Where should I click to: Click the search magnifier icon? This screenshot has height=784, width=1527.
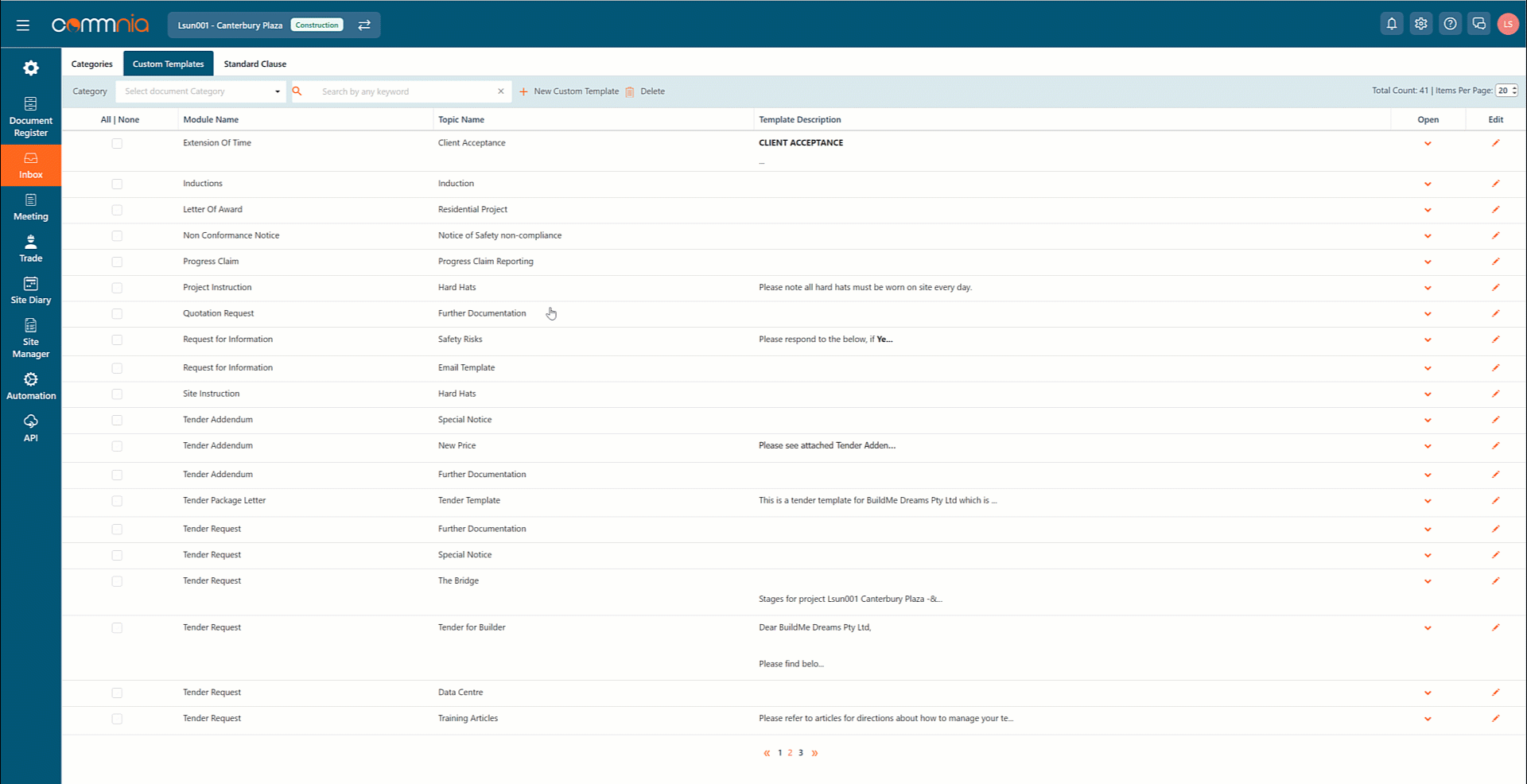297,91
